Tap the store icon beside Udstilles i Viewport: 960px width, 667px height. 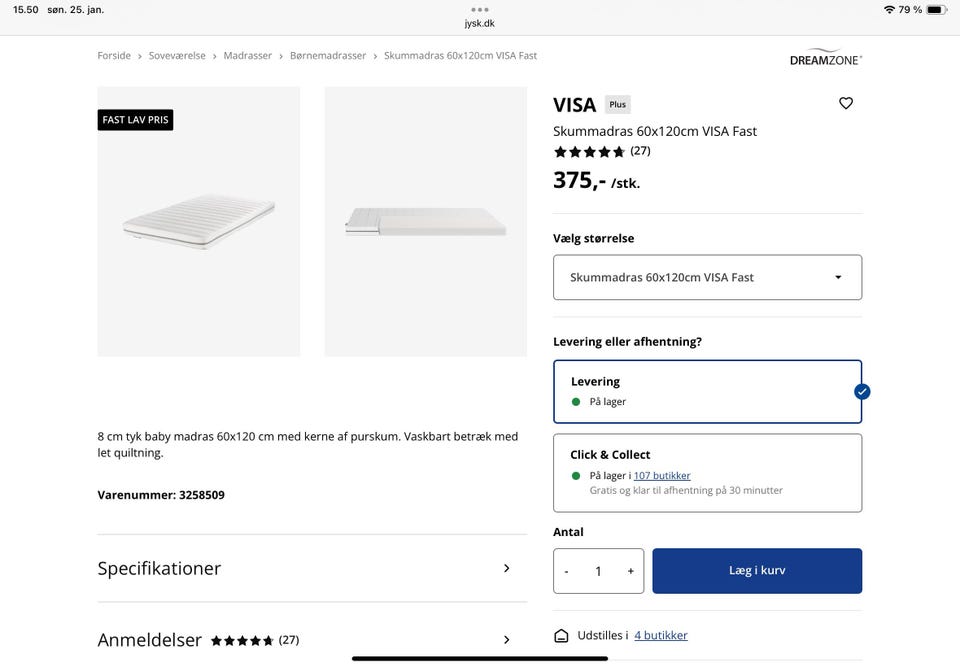561,636
